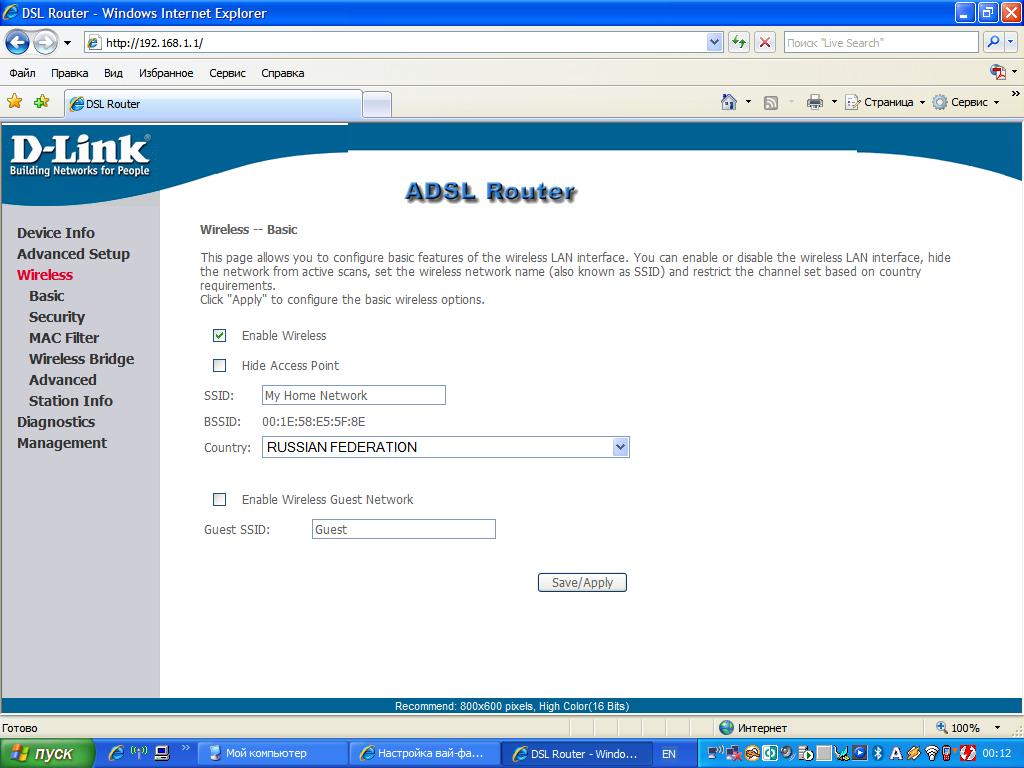The width and height of the screenshot is (1024, 768).
Task: Click the Add to Favorites star-plus icon
Action: pos(42,102)
